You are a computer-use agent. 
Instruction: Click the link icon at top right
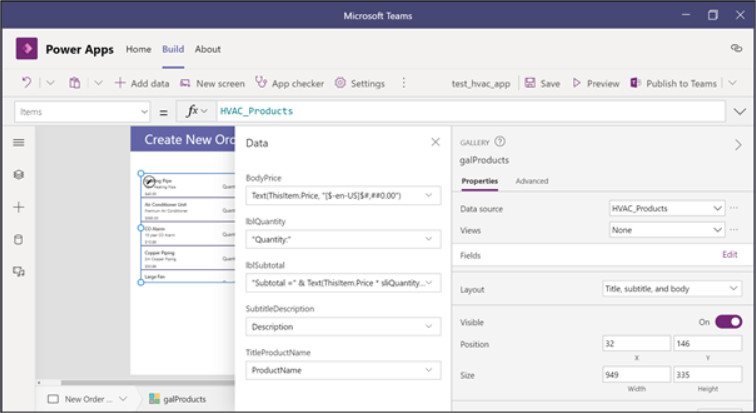[x=736, y=48]
